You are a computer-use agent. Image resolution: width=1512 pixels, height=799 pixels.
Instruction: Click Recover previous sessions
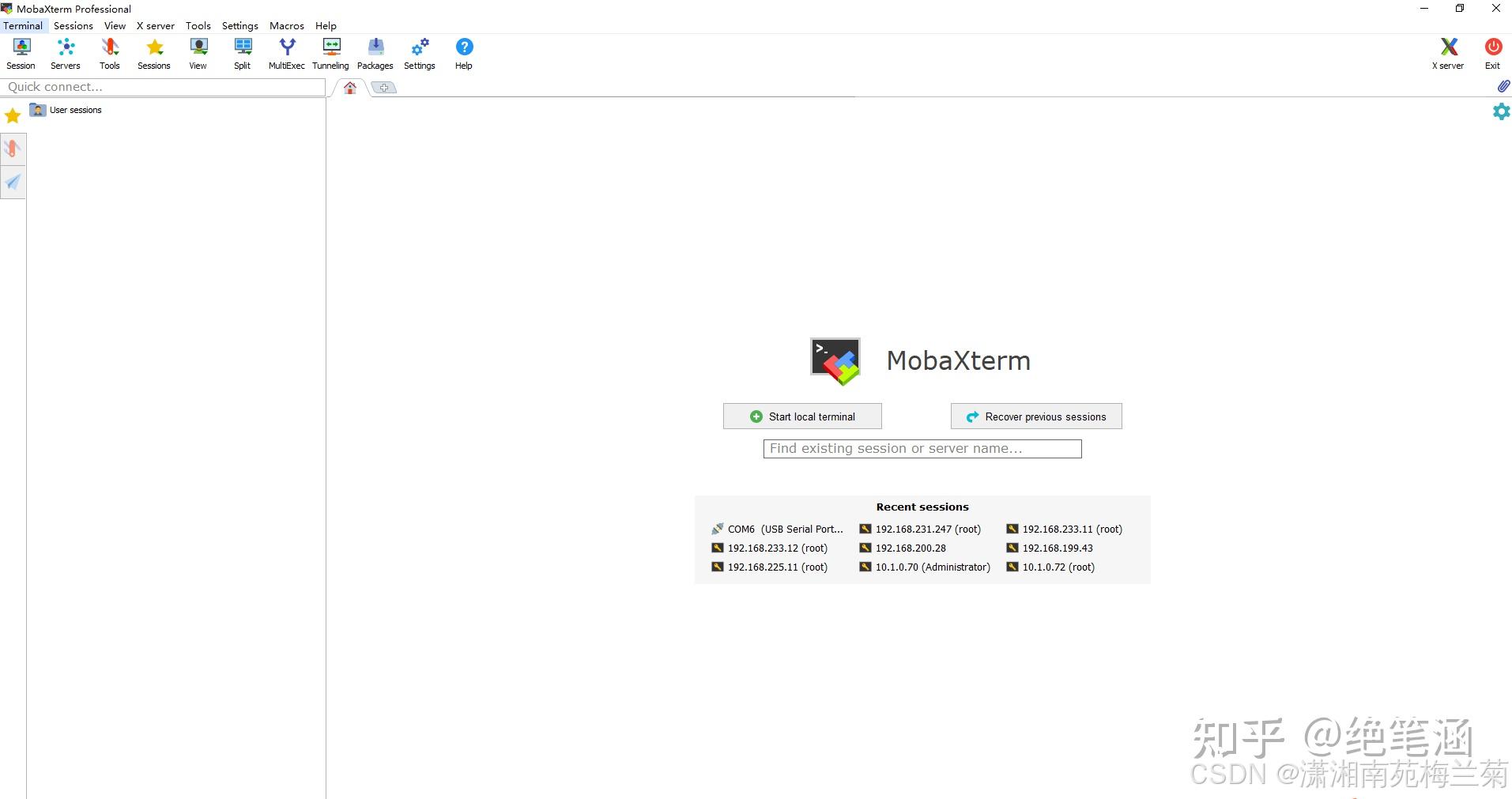coord(1035,416)
